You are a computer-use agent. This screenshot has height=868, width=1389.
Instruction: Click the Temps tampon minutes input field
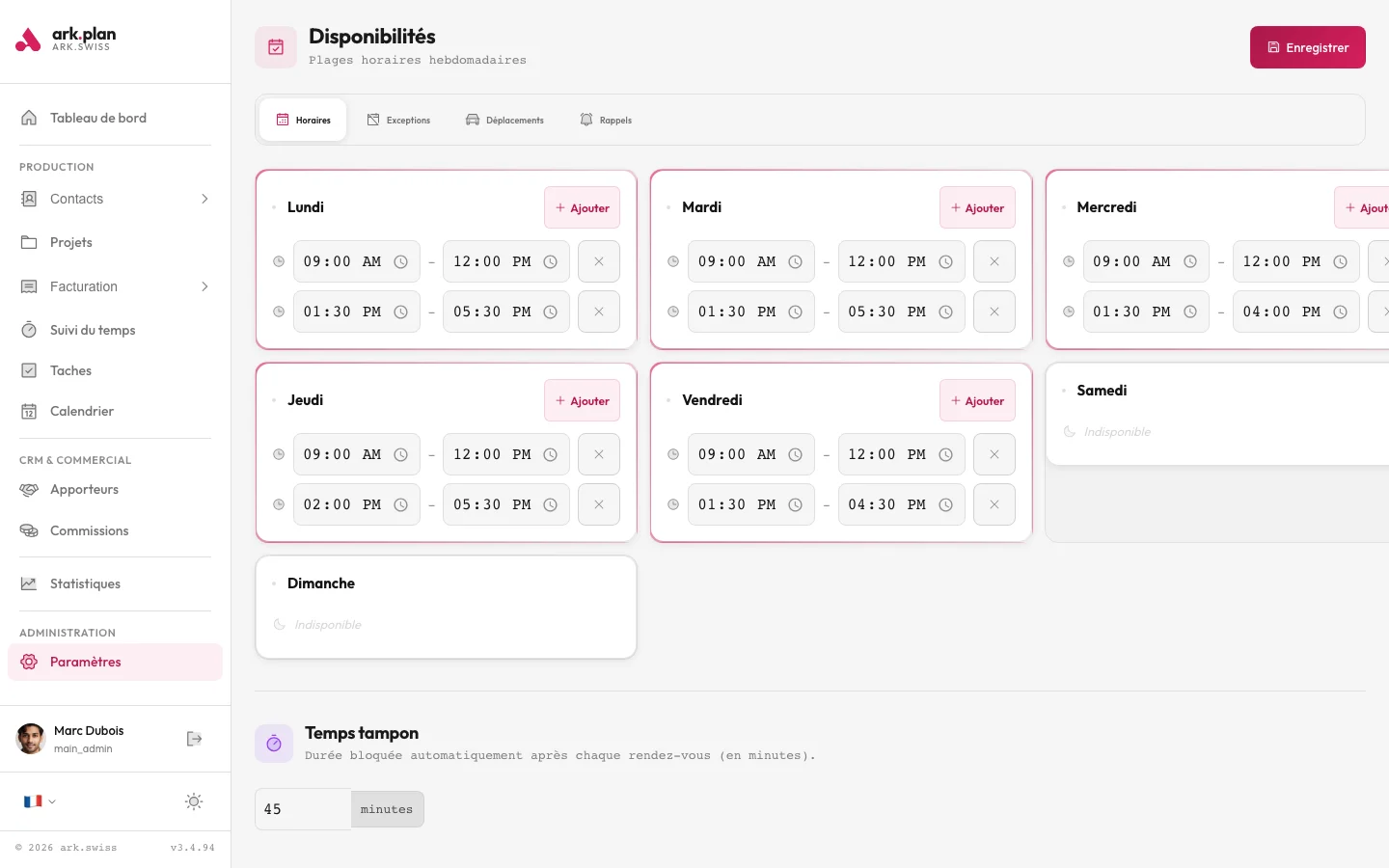(303, 809)
